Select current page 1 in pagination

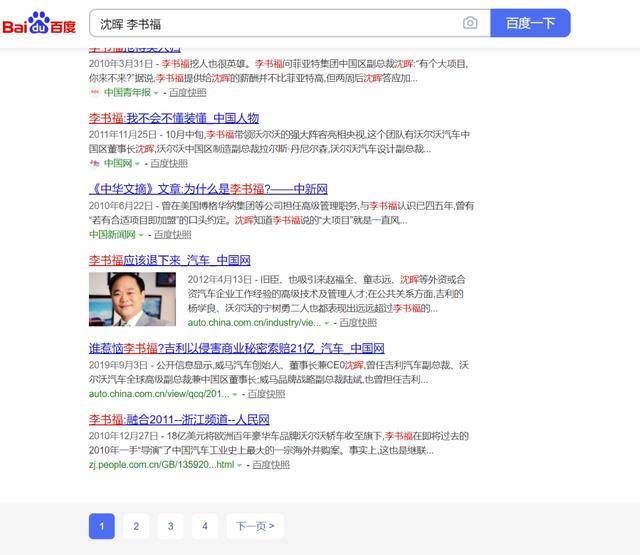coord(102,526)
